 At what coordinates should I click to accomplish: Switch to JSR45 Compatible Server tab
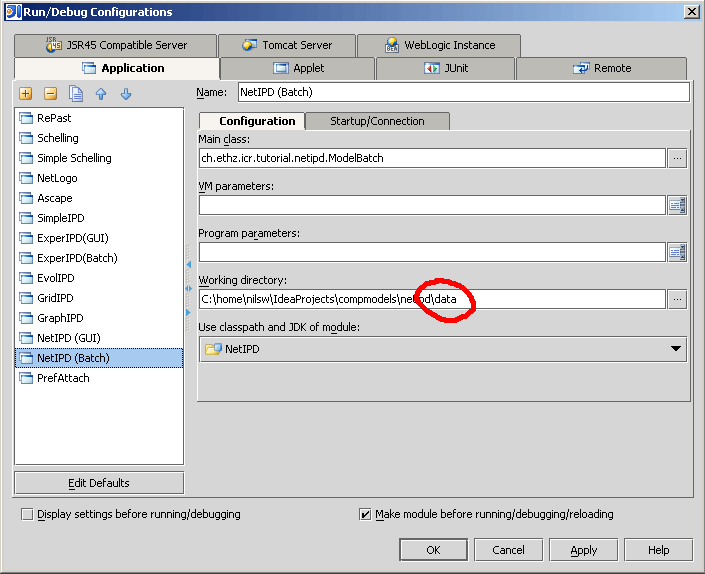coord(116,45)
